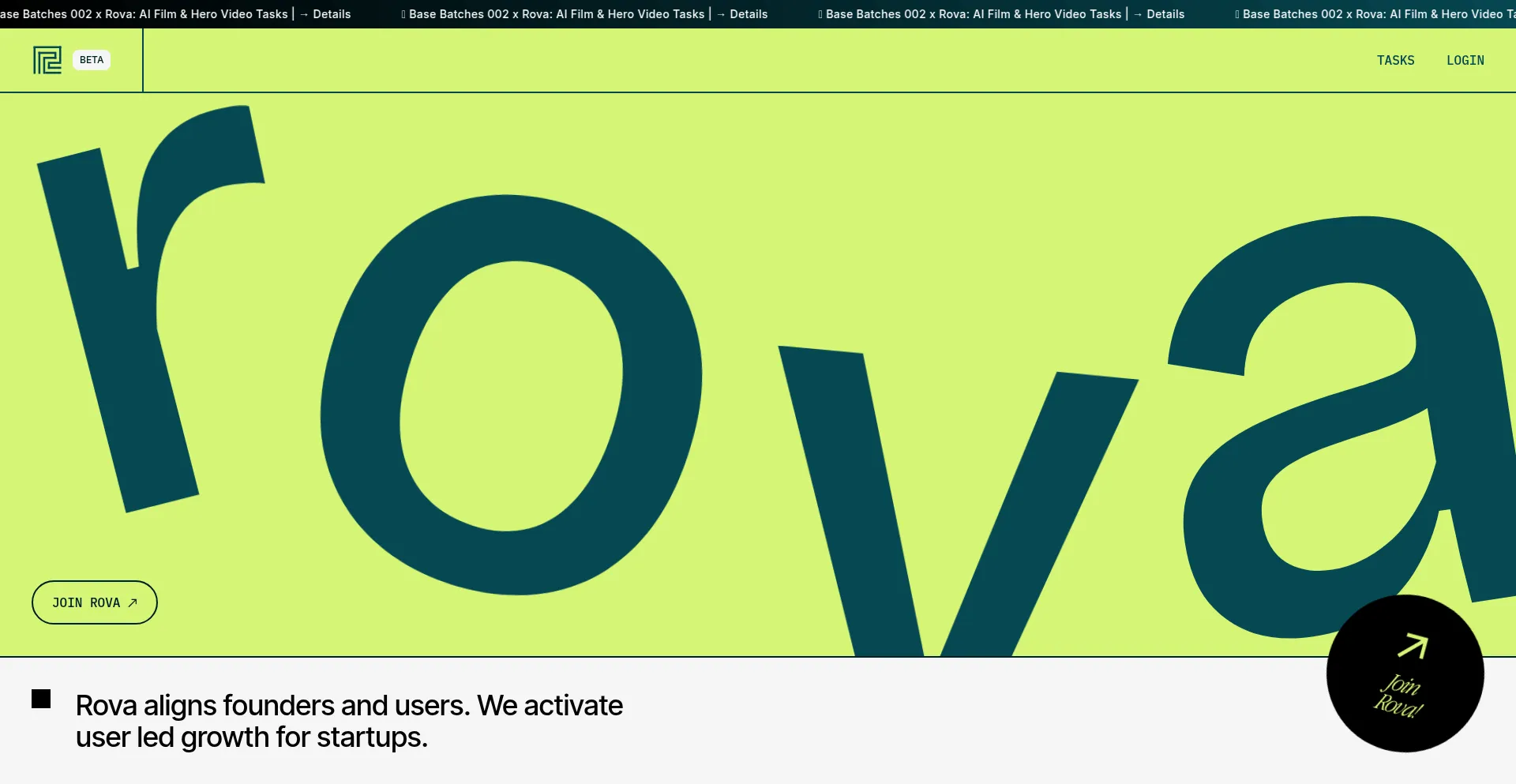The height and width of the screenshot is (784, 1516).
Task: Open the LOGIN navigation item
Action: [x=1465, y=60]
